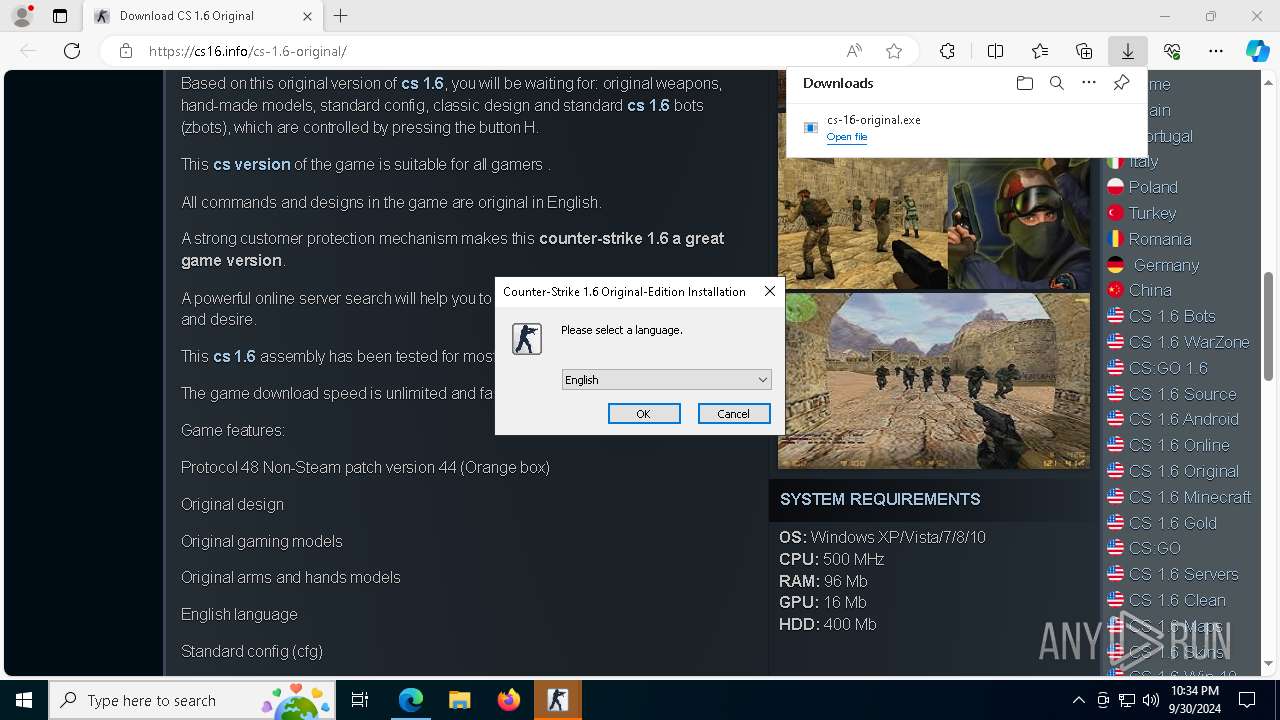Viewport: 1280px width, 720px height.
Task: Click the dusty map squad screenshot
Action: pos(934,381)
